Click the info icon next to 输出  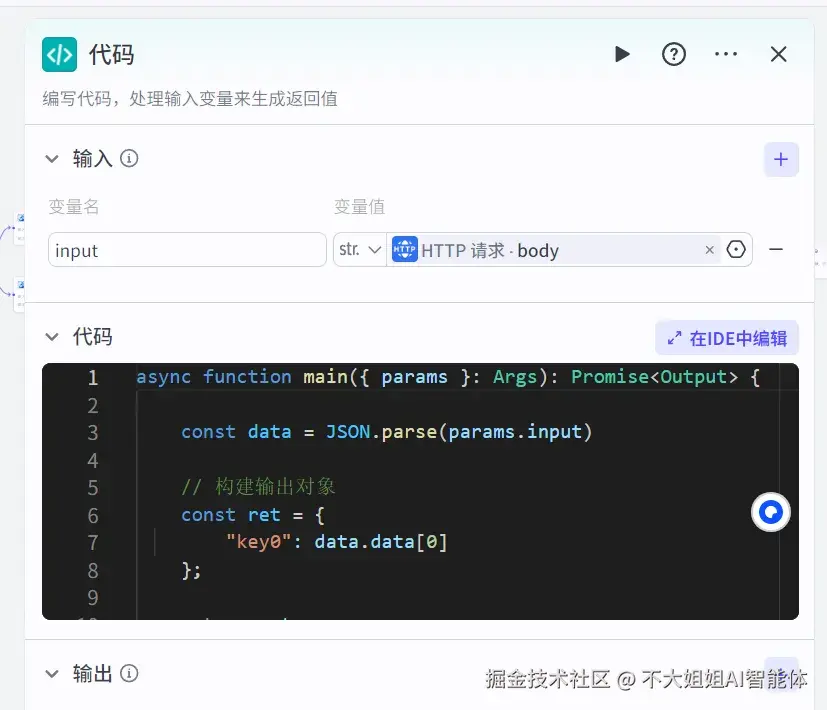[x=130, y=673]
